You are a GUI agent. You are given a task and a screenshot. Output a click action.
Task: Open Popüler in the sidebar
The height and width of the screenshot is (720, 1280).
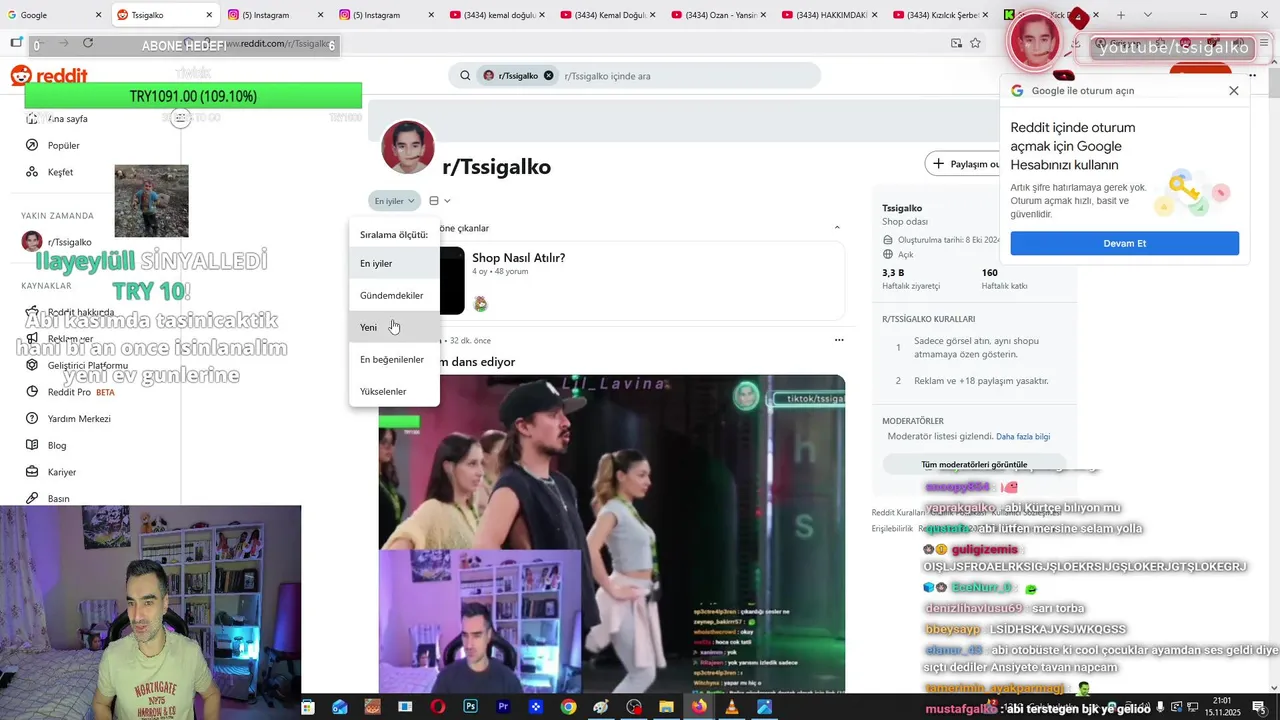point(63,146)
